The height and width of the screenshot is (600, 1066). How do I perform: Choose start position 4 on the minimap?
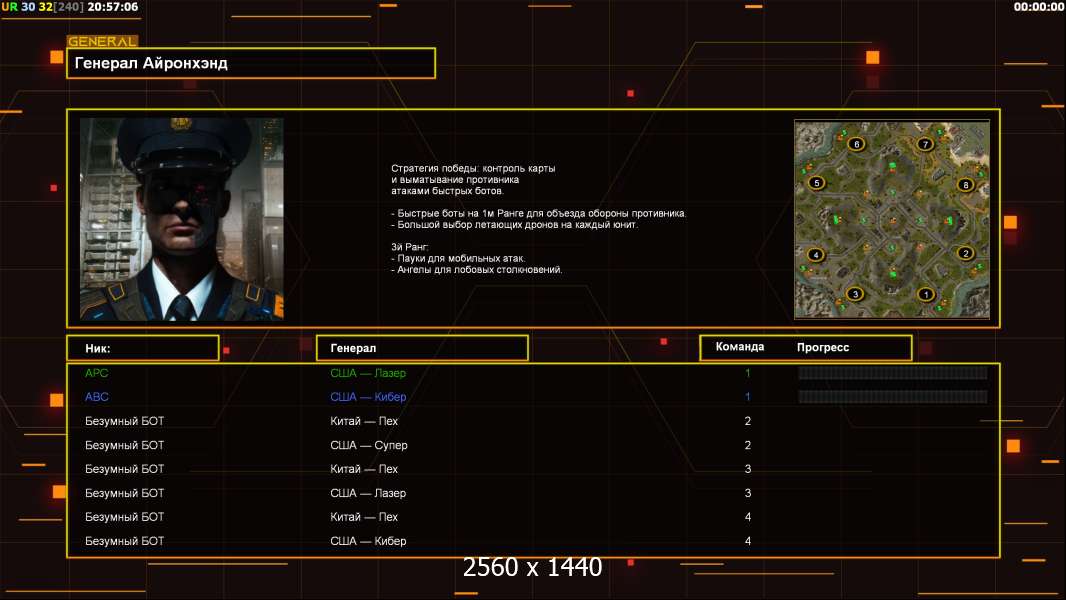[816, 255]
